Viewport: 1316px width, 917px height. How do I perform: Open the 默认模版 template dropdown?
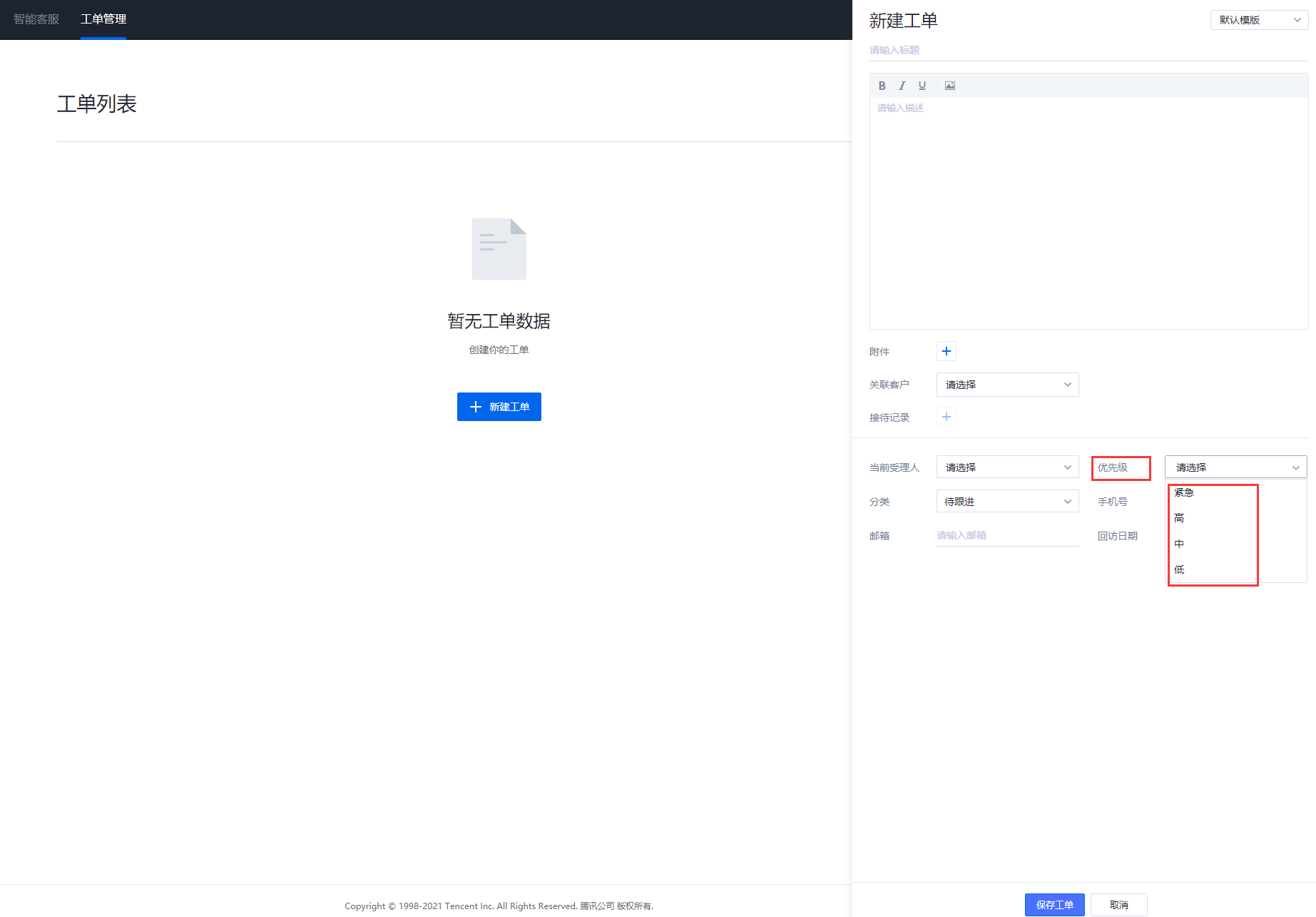tap(1259, 20)
